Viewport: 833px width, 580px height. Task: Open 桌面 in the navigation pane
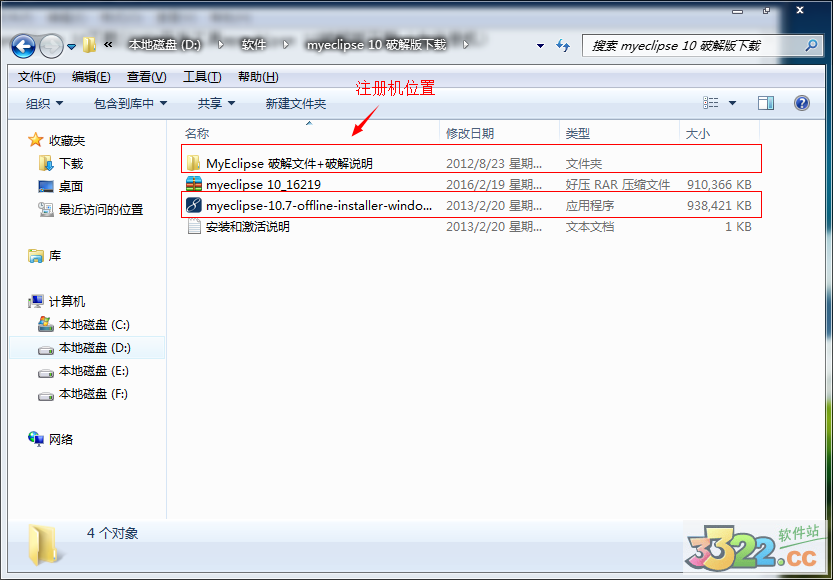click(61, 186)
